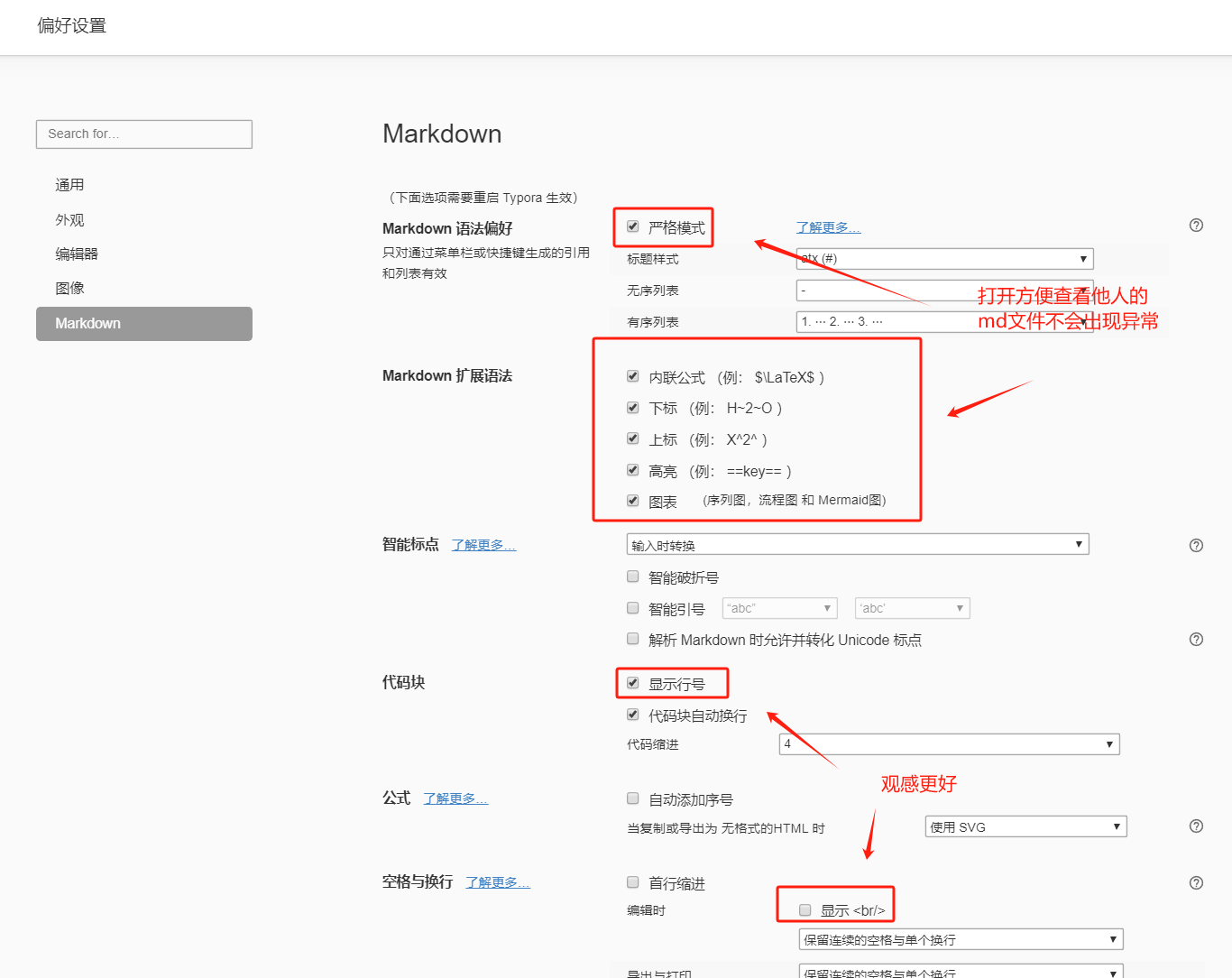Expand the 输入时转换 dropdown
This screenshot has height=978, width=1232.
(857, 545)
